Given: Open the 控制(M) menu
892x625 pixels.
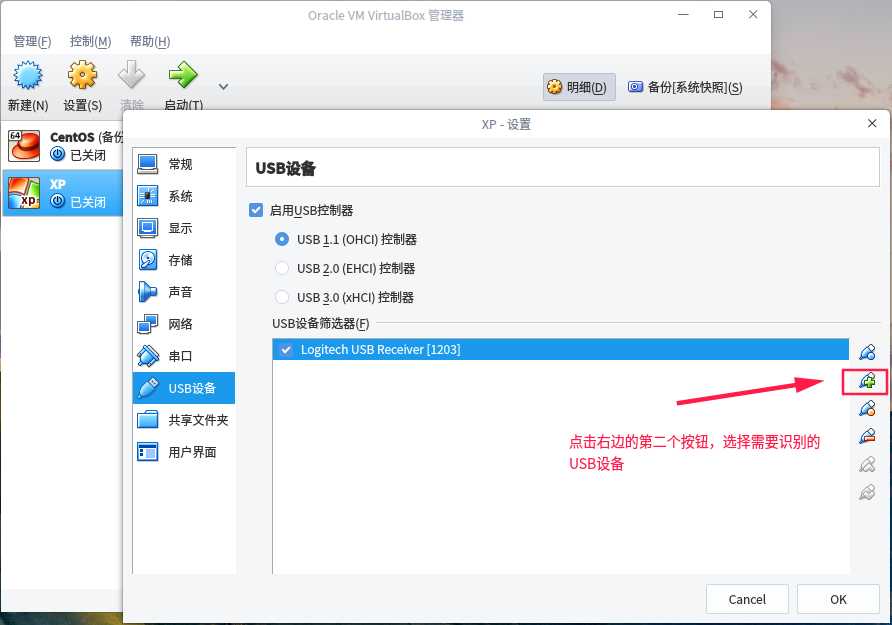Looking at the screenshot, I should [x=90, y=42].
